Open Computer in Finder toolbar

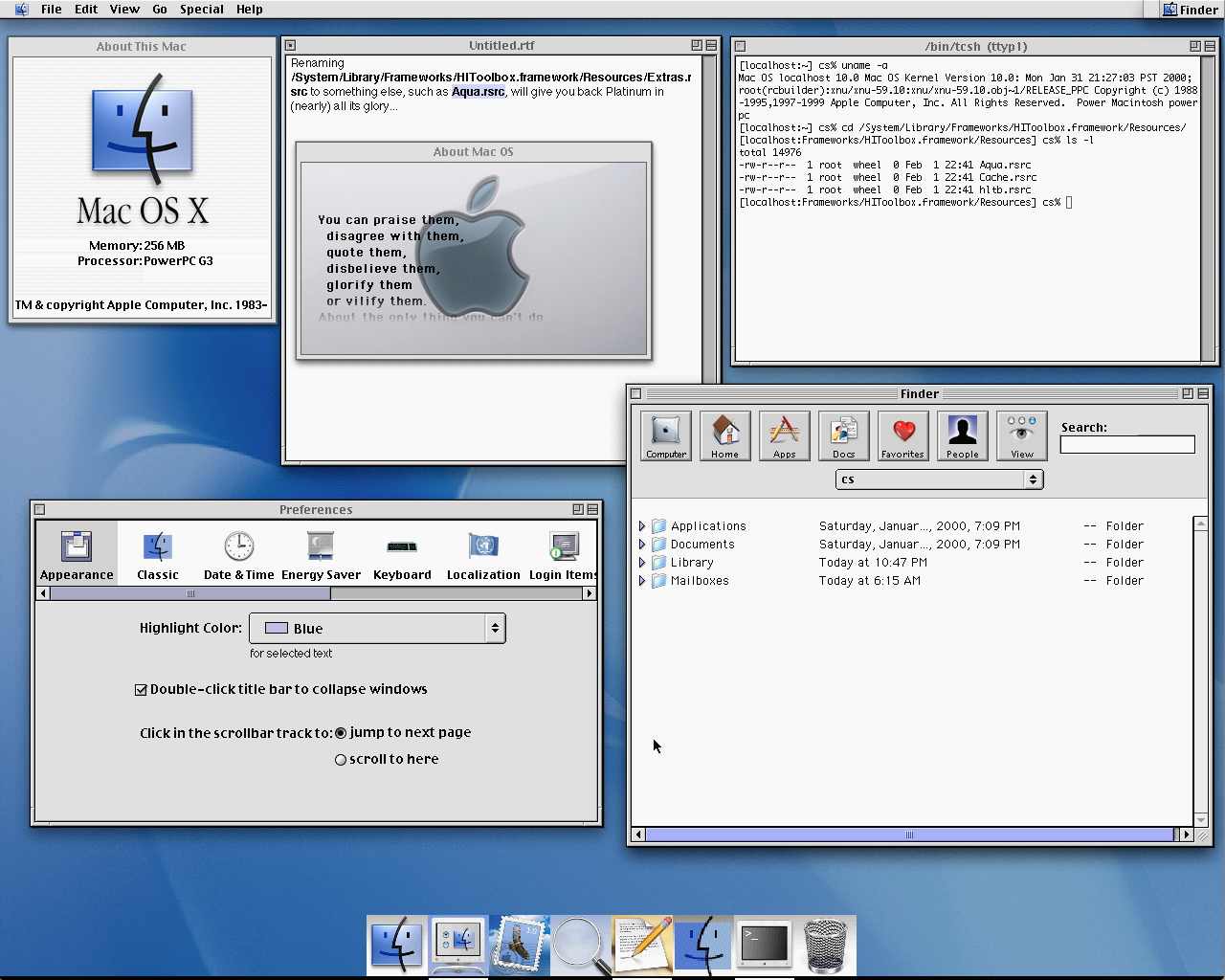coord(665,435)
